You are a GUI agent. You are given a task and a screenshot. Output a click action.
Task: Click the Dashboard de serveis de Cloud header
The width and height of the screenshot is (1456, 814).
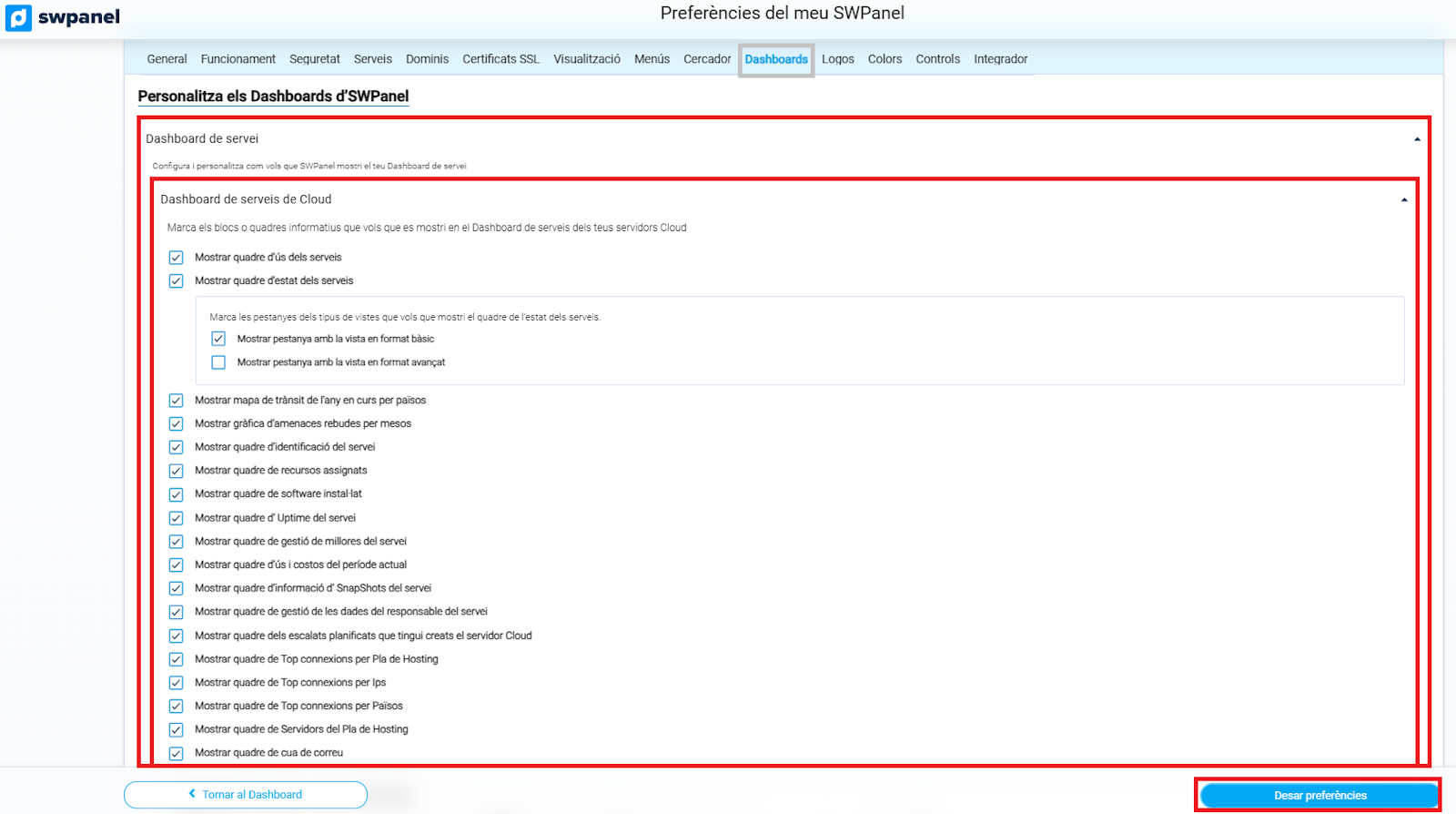pos(246,199)
